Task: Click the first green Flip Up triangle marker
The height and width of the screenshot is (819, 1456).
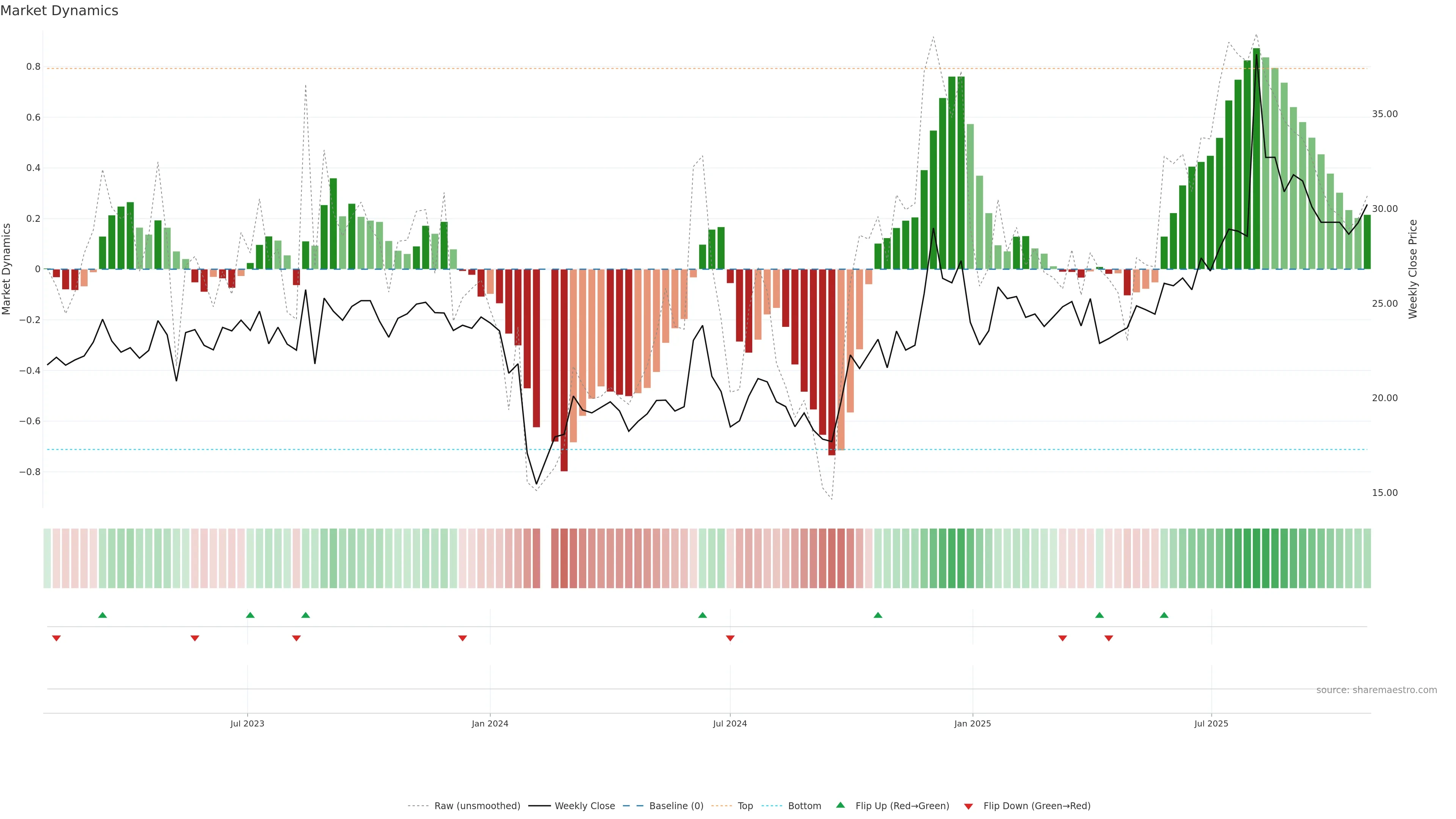Action: pos(102,615)
